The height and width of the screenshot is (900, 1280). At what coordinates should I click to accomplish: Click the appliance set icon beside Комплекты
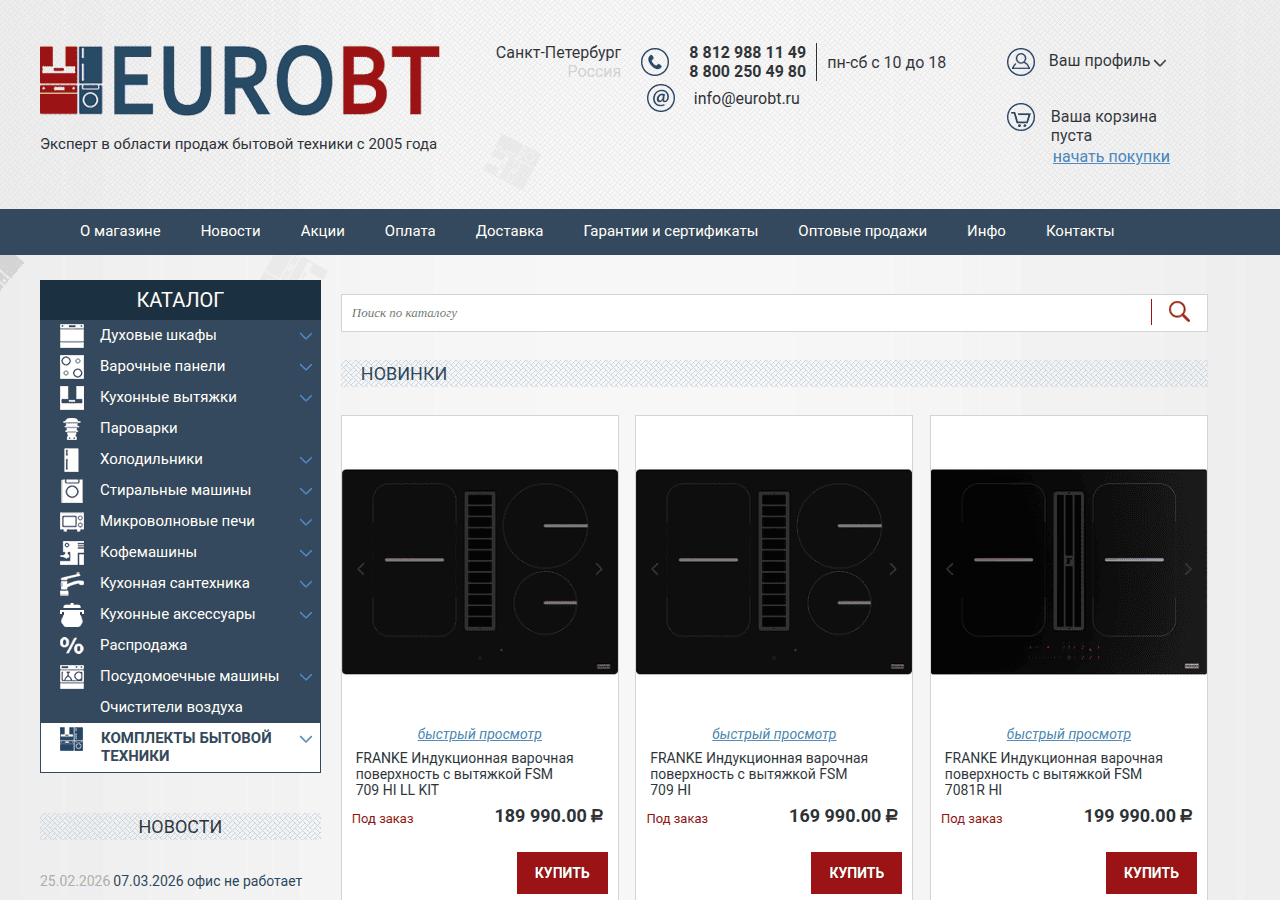click(x=72, y=739)
